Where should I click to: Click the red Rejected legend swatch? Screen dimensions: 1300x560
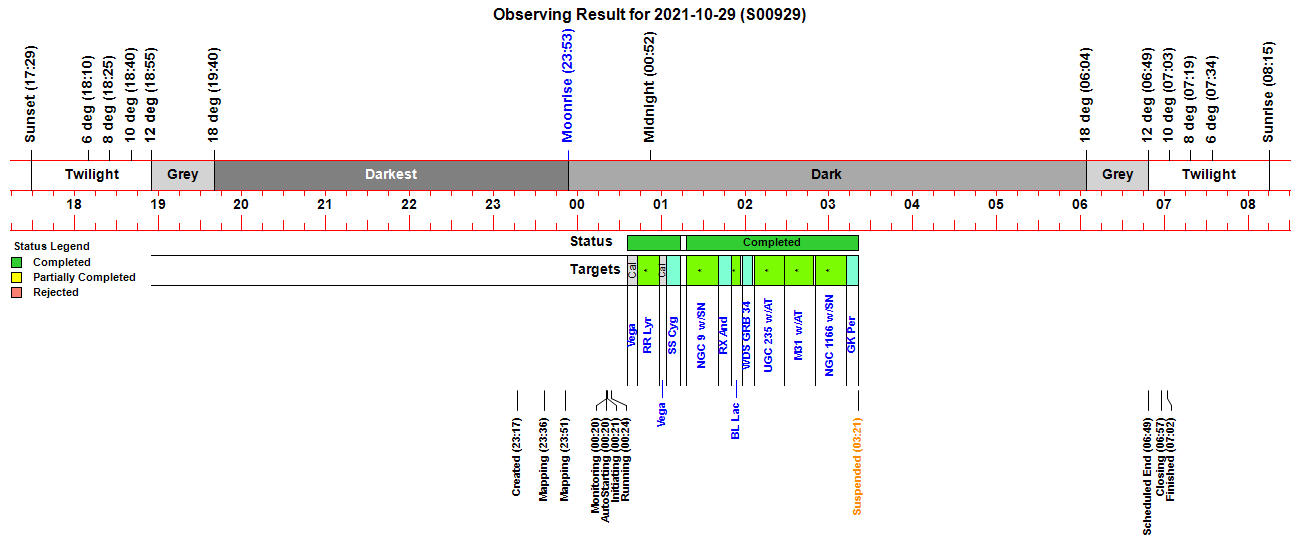(16, 292)
